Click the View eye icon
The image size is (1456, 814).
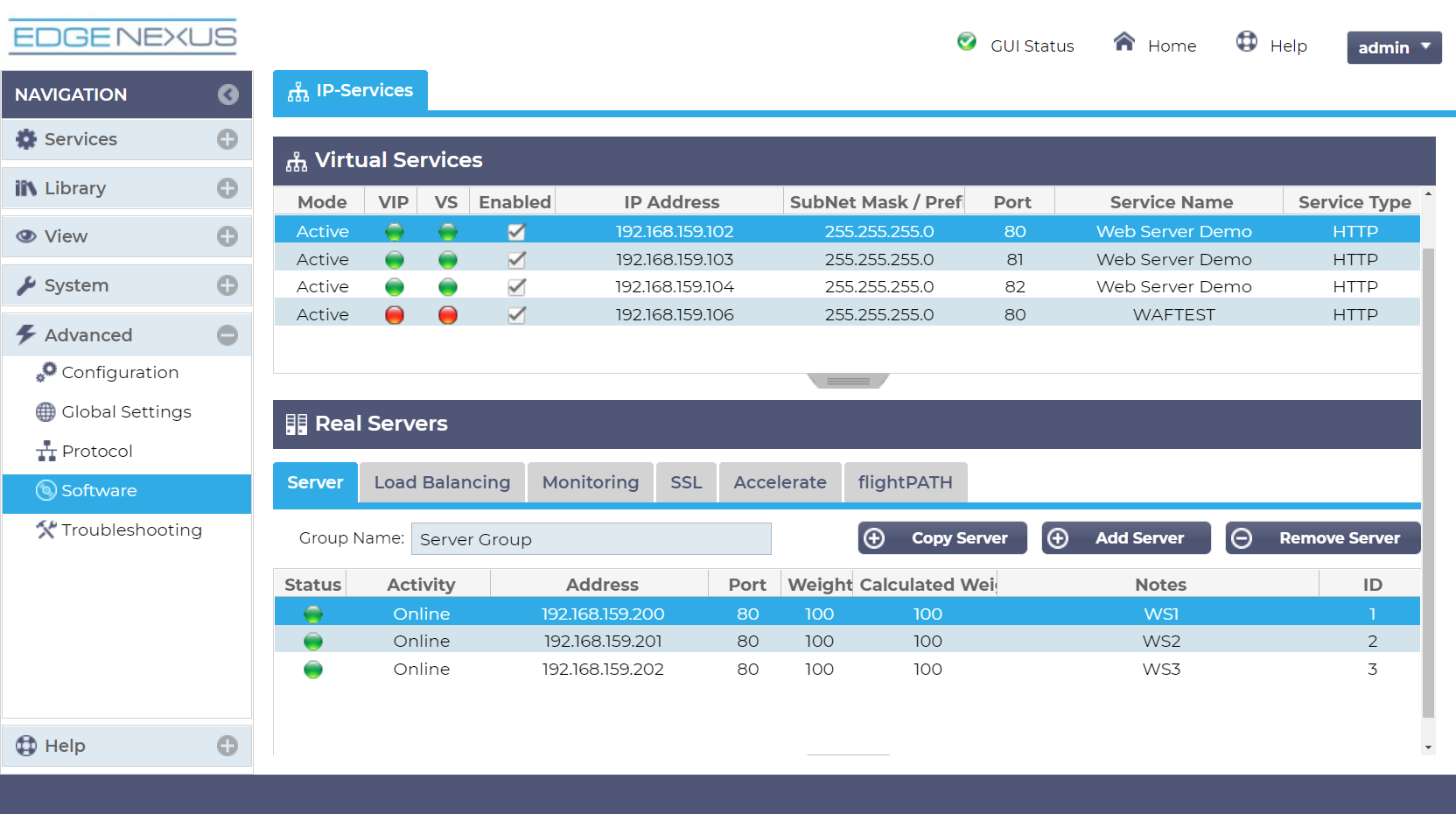[x=26, y=236]
